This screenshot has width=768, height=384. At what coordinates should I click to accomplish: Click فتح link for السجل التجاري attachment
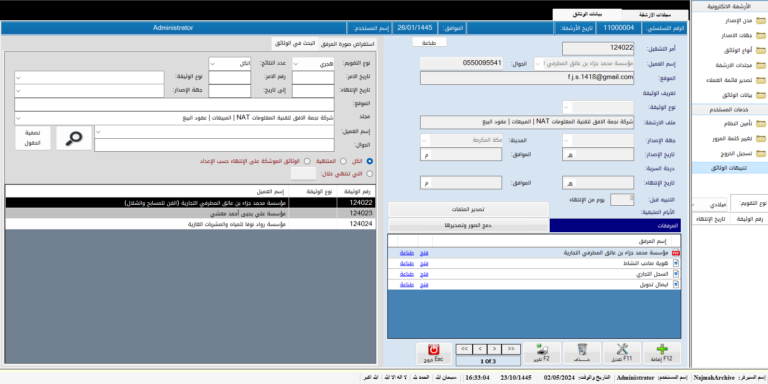pyautogui.click(x=425, y=274)
